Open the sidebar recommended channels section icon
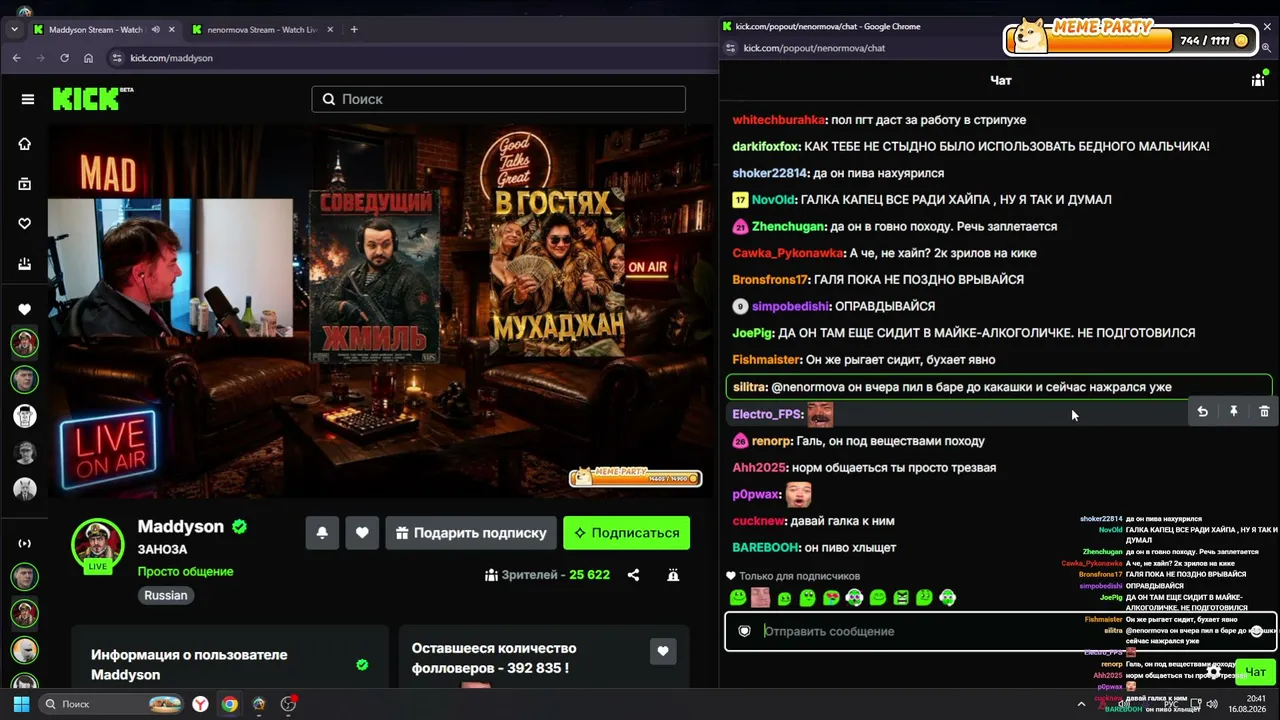The width and height of the screenshot is (1280, 720). (25, 543)
